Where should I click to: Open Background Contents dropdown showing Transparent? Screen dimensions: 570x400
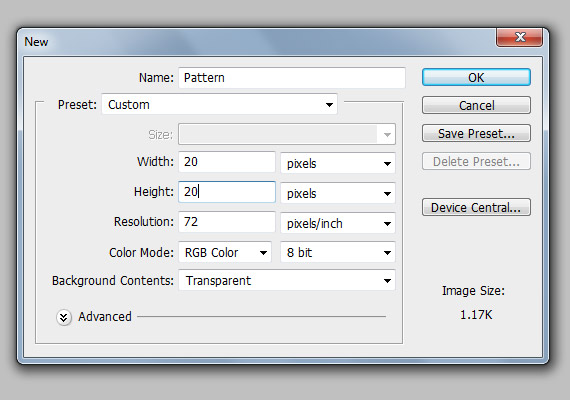click(x=287, y=280)
